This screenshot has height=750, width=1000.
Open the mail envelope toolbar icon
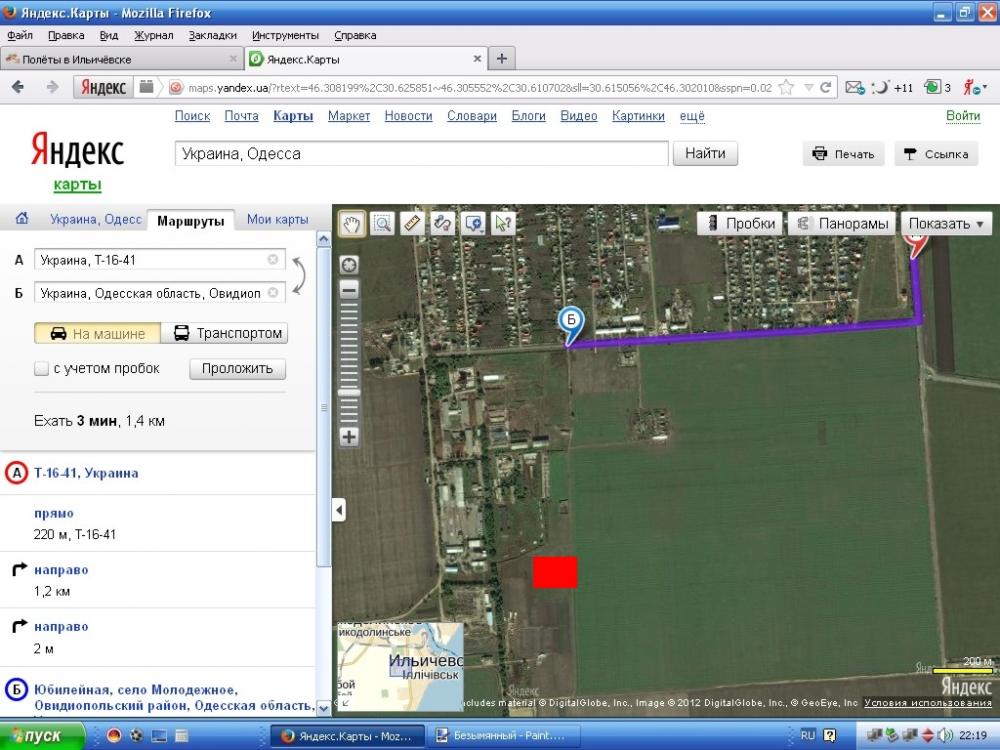click(x=855, y=87)
